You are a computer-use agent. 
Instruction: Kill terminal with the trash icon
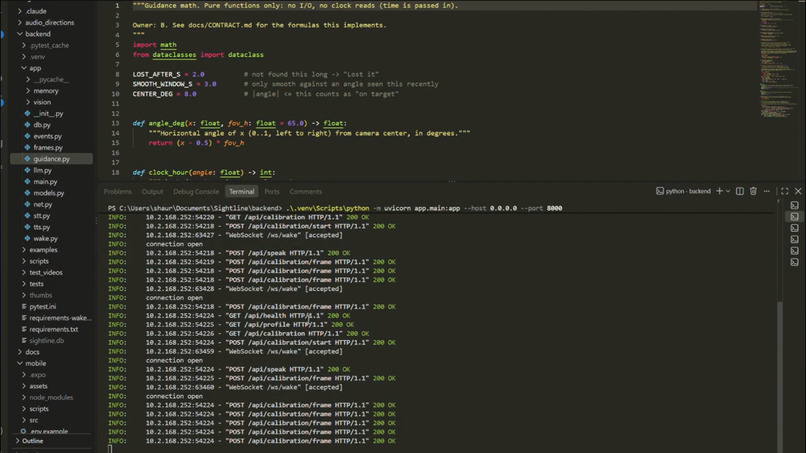pos(753,191)
